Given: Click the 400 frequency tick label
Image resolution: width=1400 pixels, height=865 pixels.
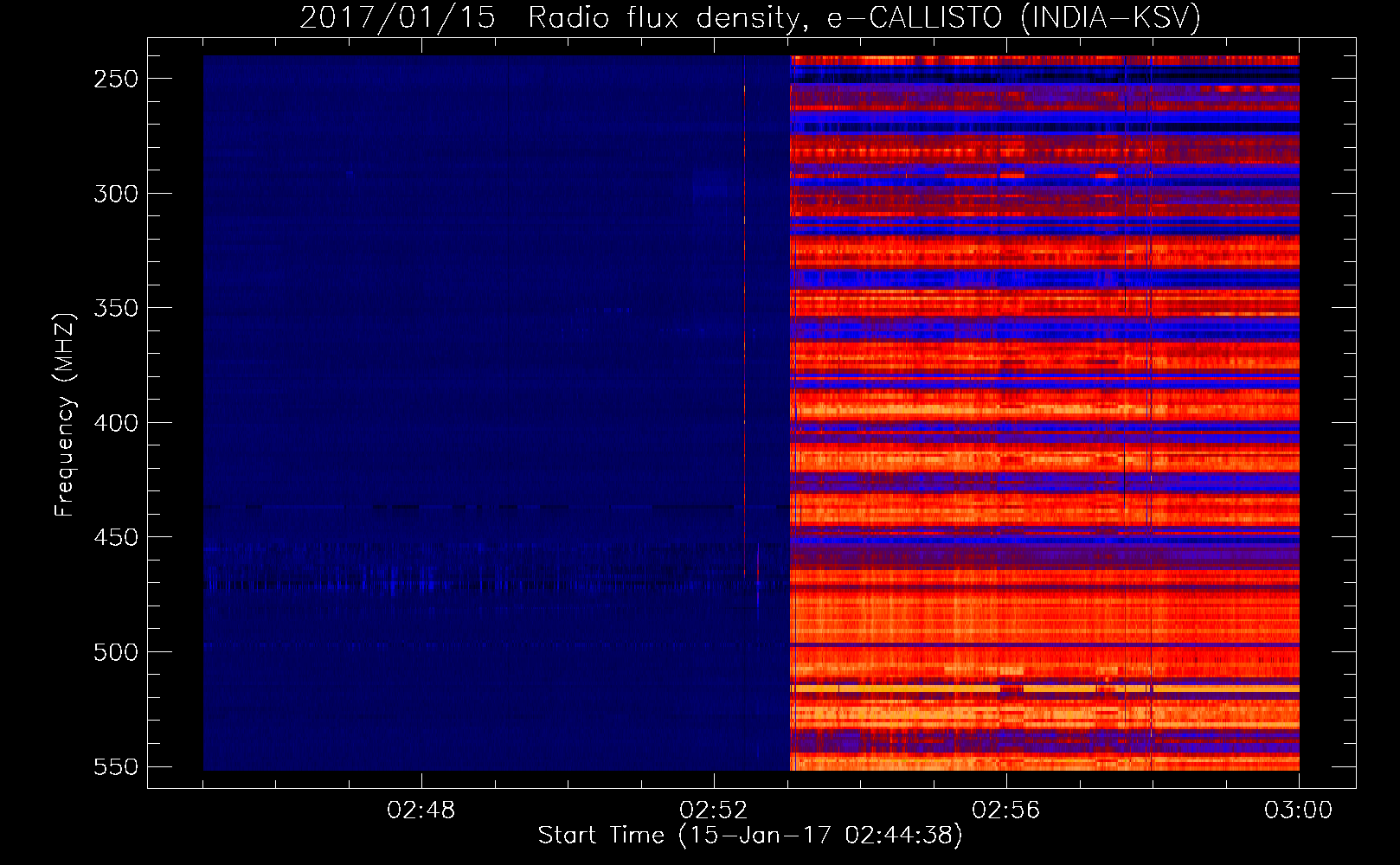Looking at the screenshot, I should pos(115,423).
